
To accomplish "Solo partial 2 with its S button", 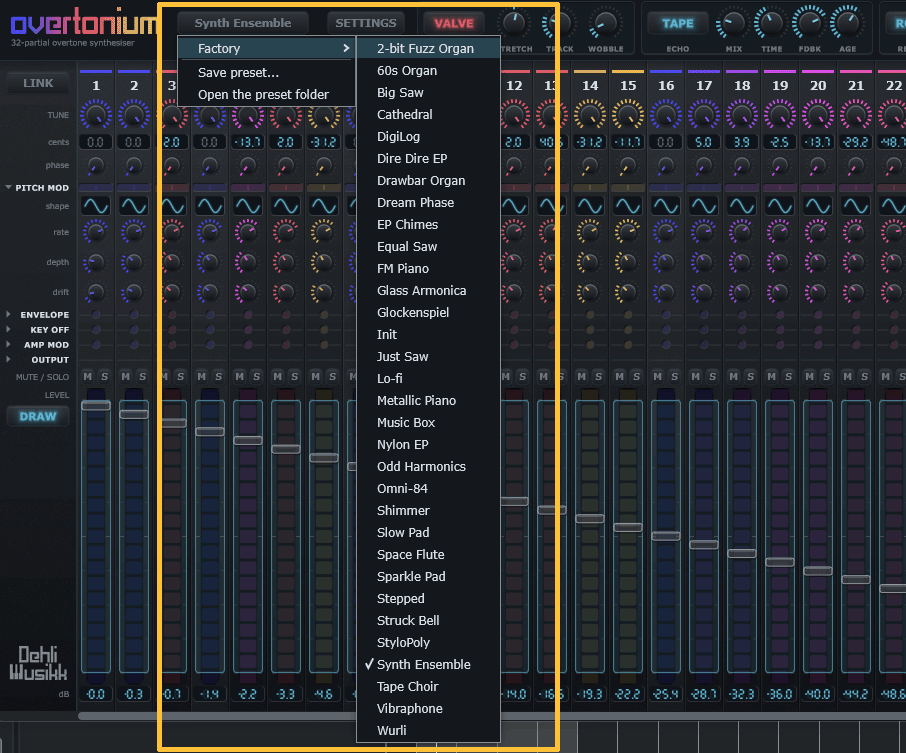I will (143, 377).
